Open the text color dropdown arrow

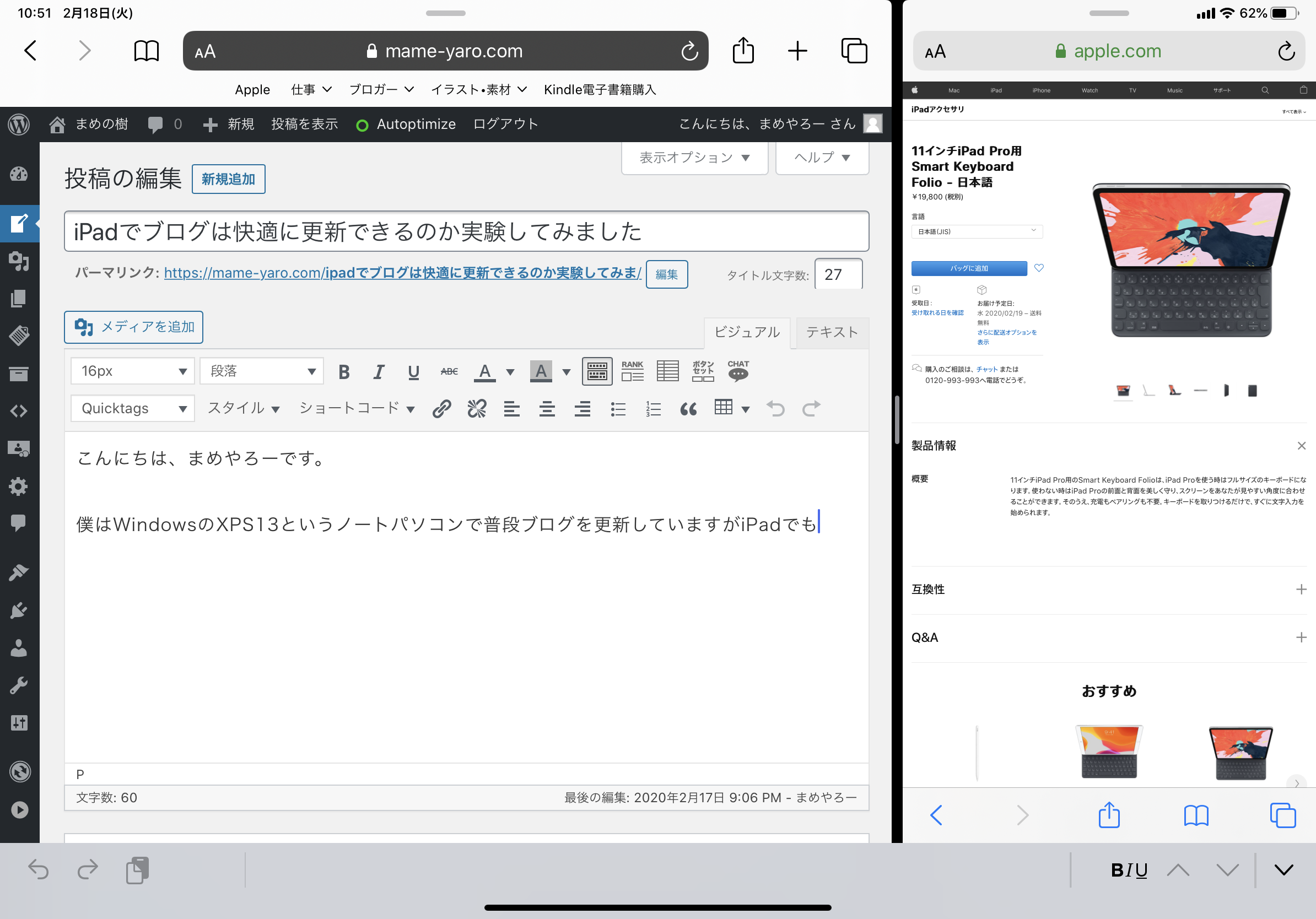tap(510, 372)
